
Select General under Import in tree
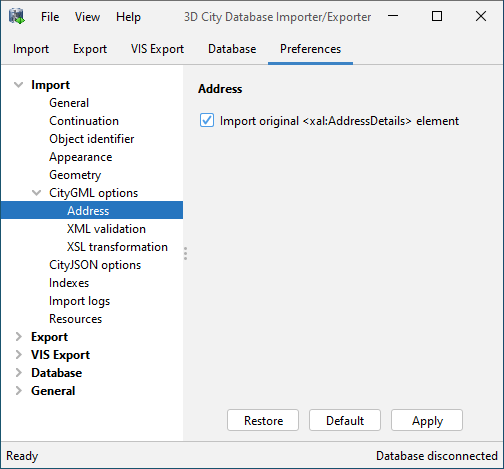click(69, 103)
